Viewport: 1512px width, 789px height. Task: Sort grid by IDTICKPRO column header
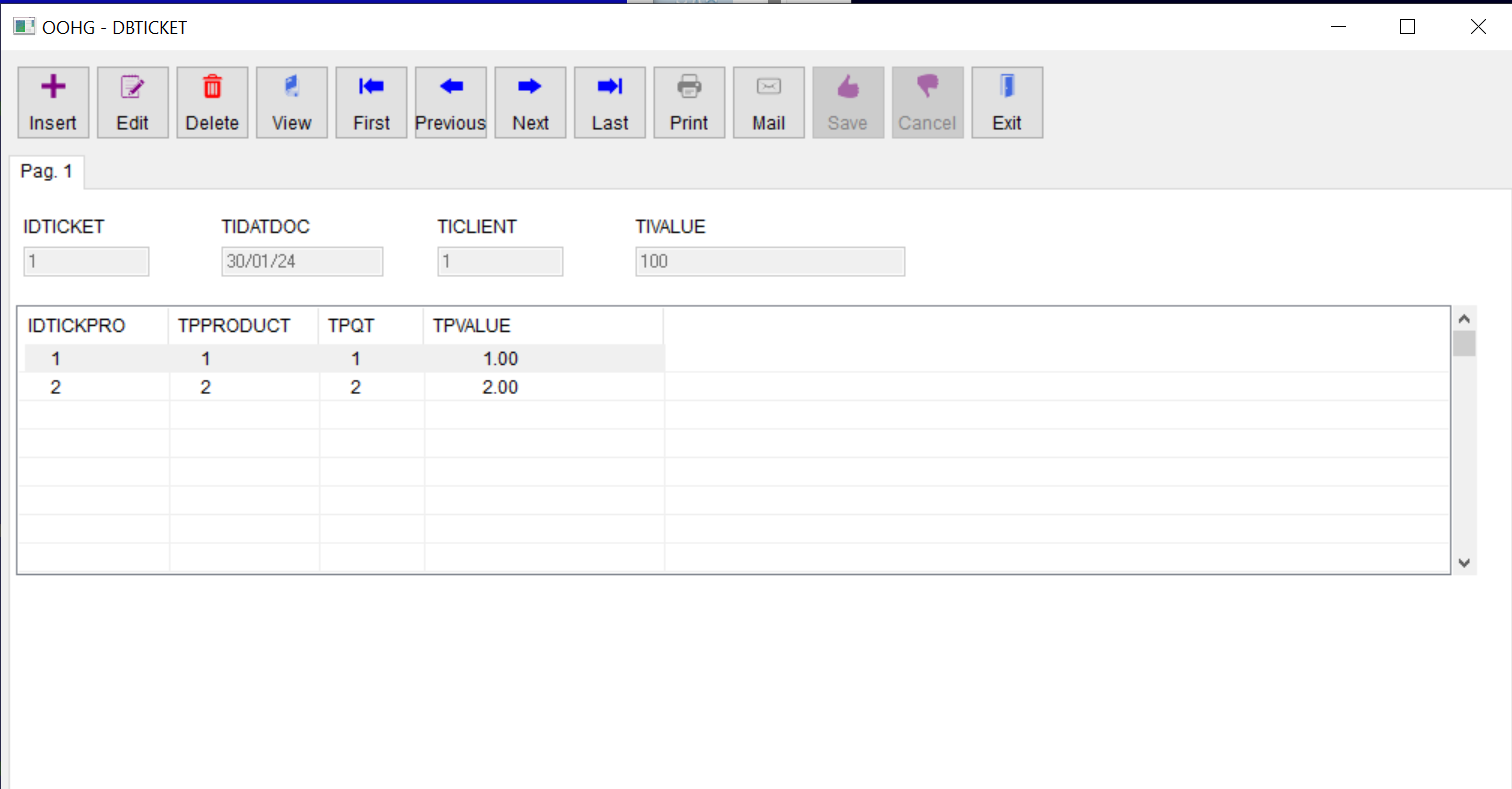(x=94, y=325)
